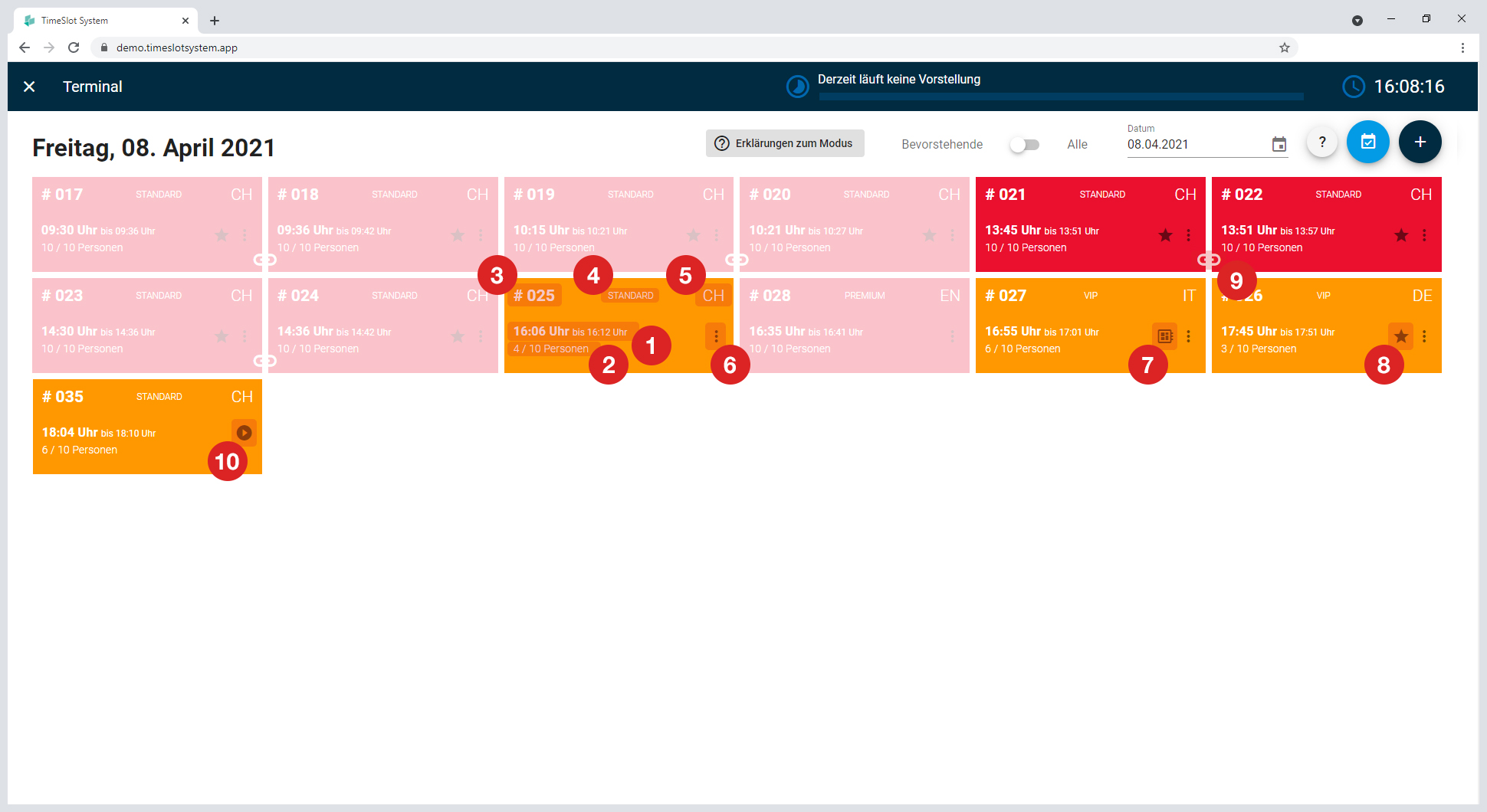The image size is (1487, 812).
Task: Open Erklärungen zum Modus explanation
Action: [785, 143]
